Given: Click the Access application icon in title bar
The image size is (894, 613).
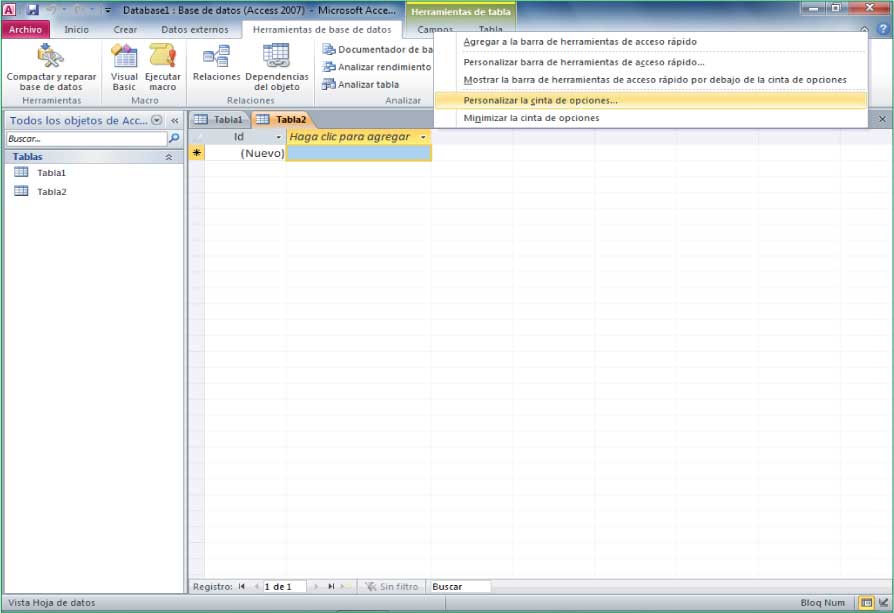Looking at the screenshot, I should point(10,10).
